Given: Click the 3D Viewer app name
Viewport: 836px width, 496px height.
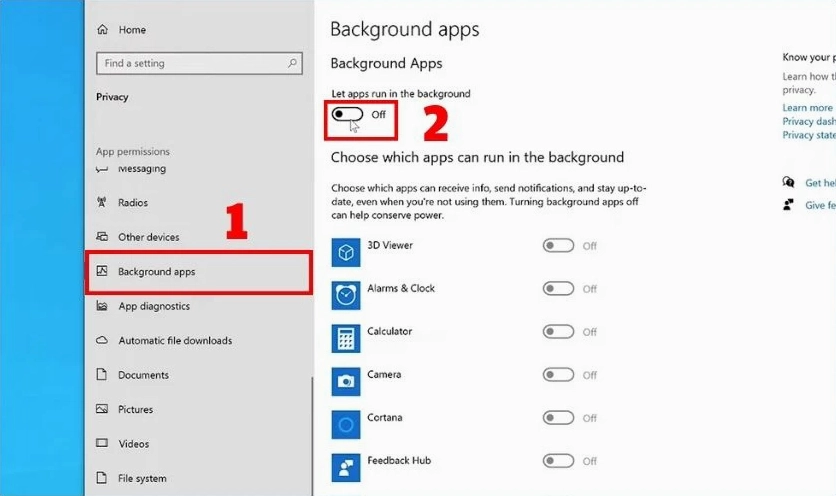Looking at the screenshot, I should click(390, 245).
